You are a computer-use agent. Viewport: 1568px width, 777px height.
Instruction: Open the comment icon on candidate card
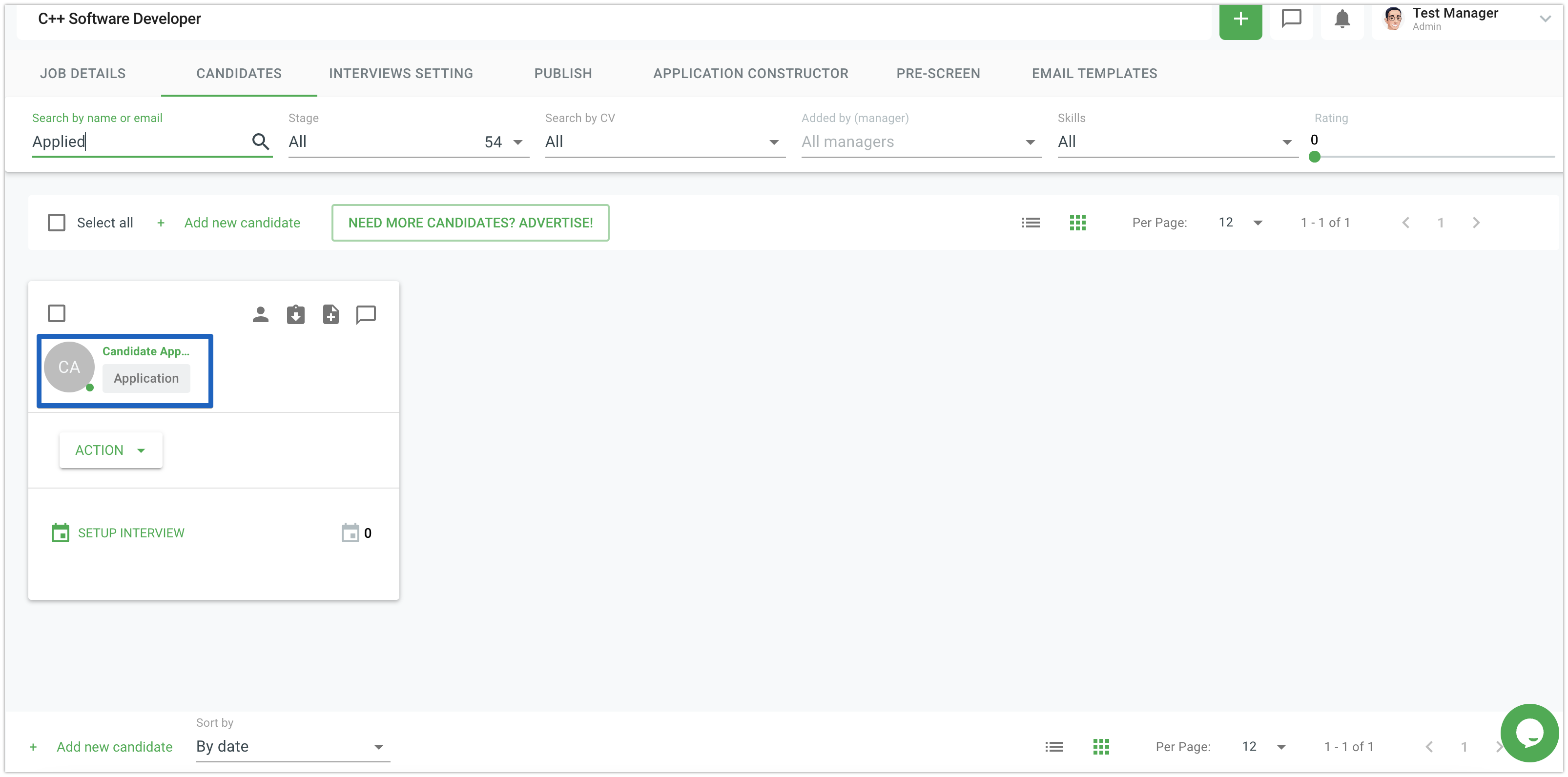pos(366,315)
